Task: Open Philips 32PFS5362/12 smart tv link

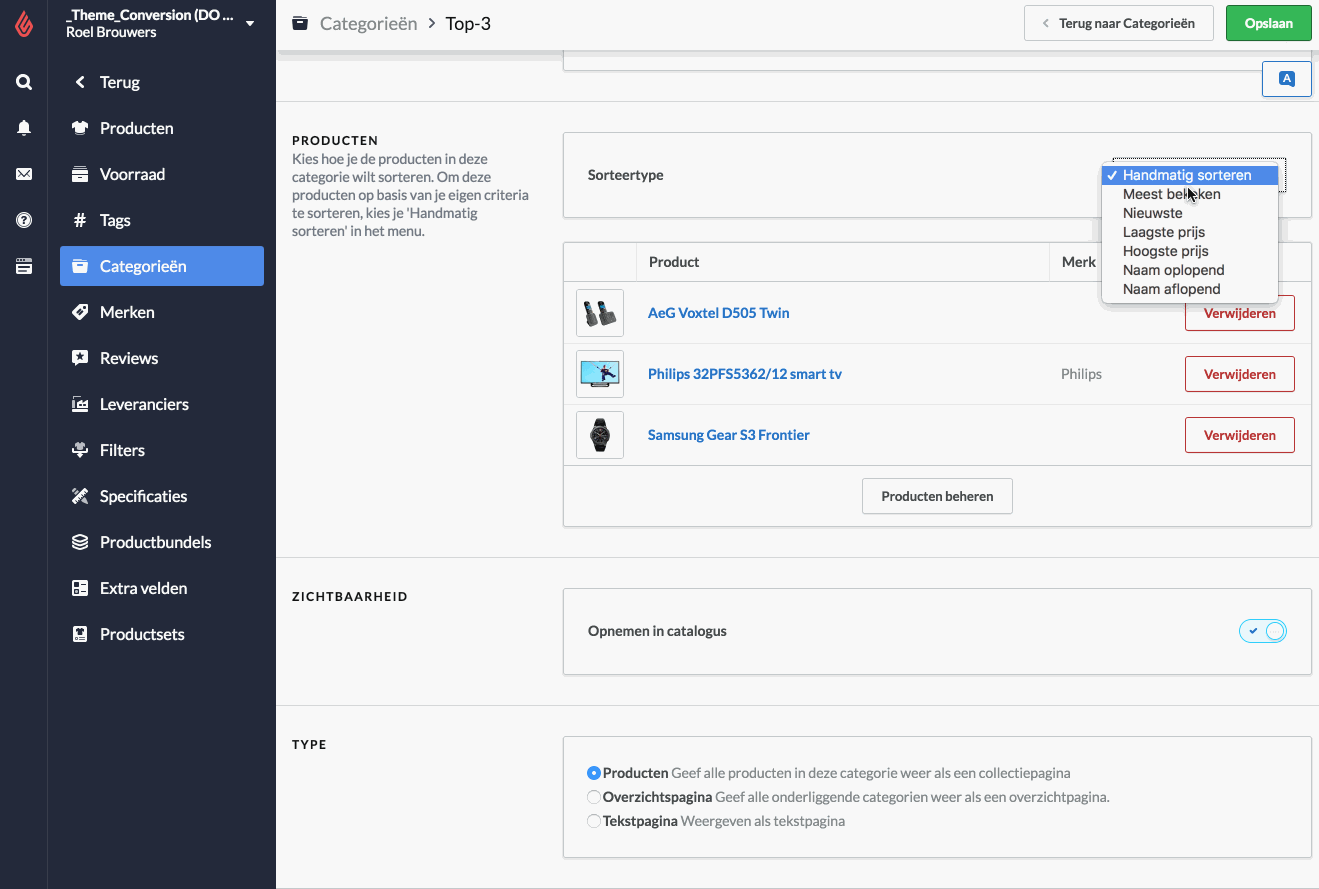Action: (745, 374)
